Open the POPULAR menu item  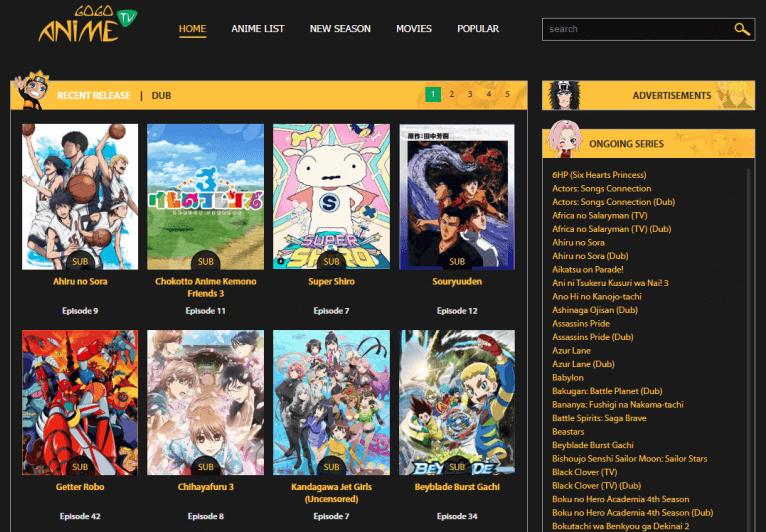click(478, 29)
